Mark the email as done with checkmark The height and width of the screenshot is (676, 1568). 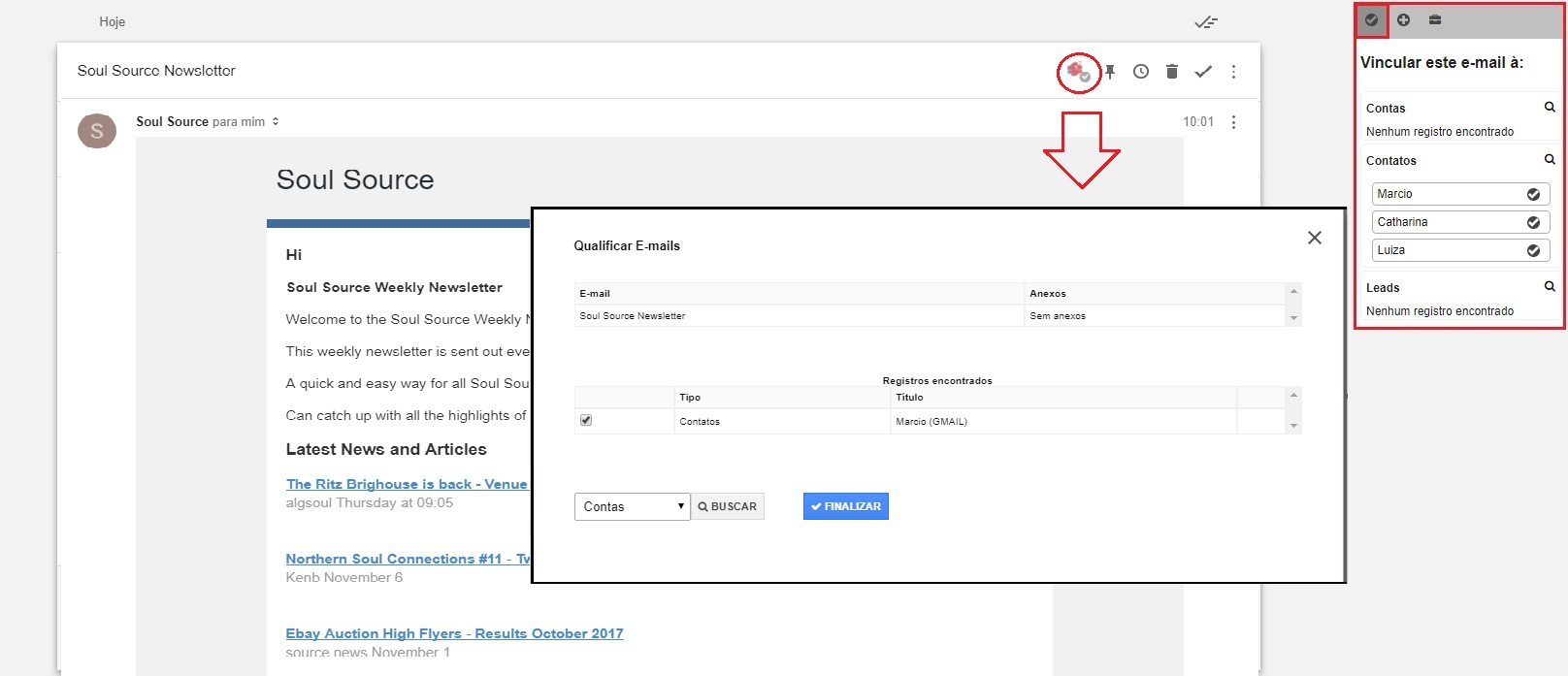coord(1203,72)
